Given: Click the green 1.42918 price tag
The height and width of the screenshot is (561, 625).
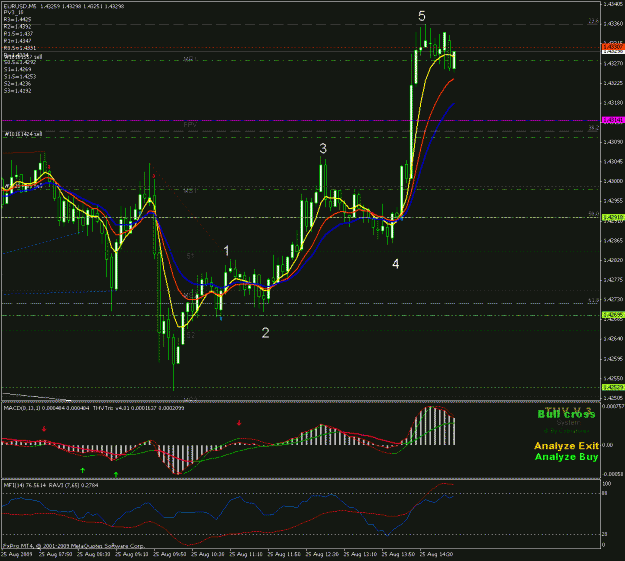Looking at the screenshot, I should (613, 217).
